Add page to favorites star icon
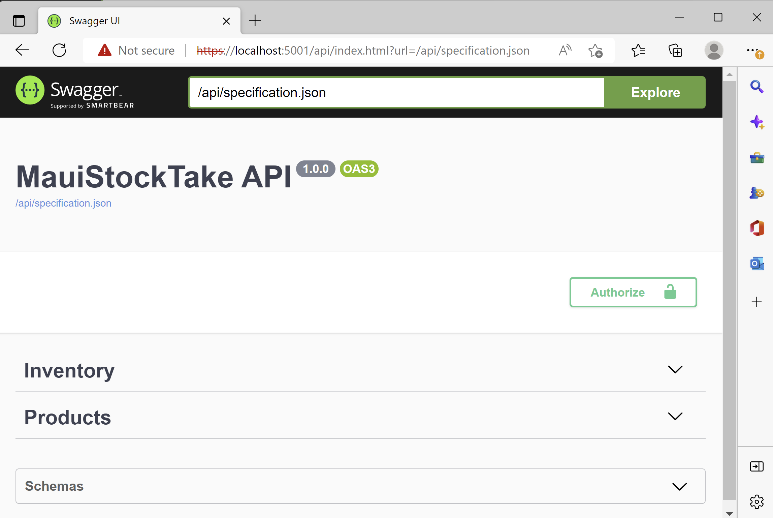The height and width of the screenshot is (518, 773). click(x=596, y=50)
